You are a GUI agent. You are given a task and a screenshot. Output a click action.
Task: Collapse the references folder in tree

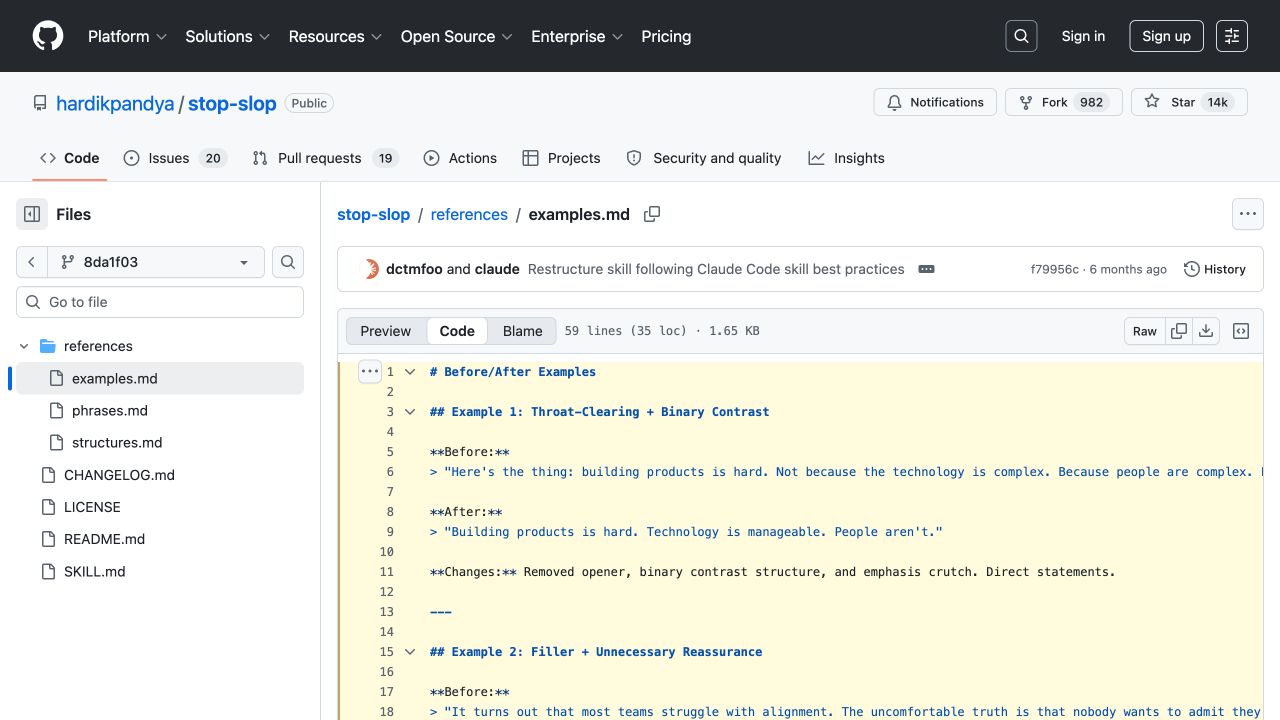click(x=24, y=346)
